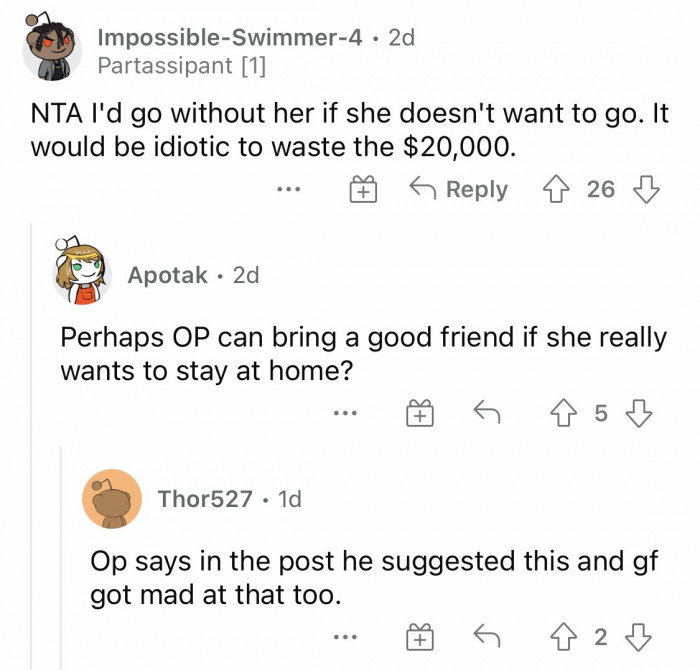700x670 pixels.
Task: Reply to Impossible-Swimmer-4's comment
Action: coord(461,190)
